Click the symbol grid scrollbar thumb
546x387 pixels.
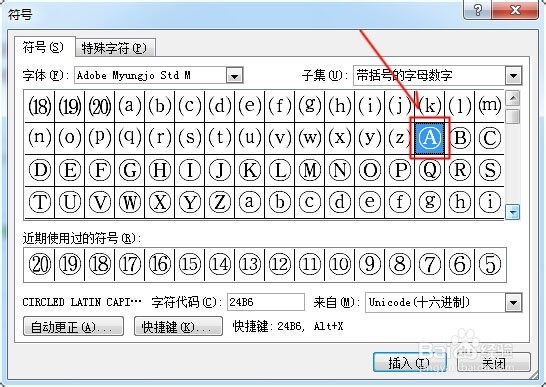tap(513, 116)
